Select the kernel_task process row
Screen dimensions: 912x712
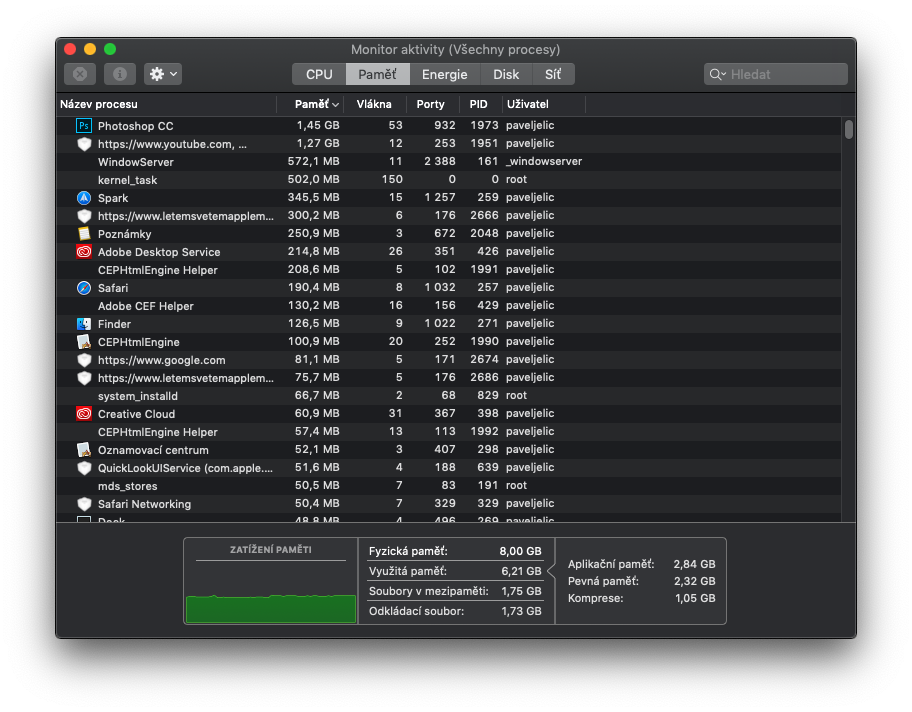click(x=300, y=180)
